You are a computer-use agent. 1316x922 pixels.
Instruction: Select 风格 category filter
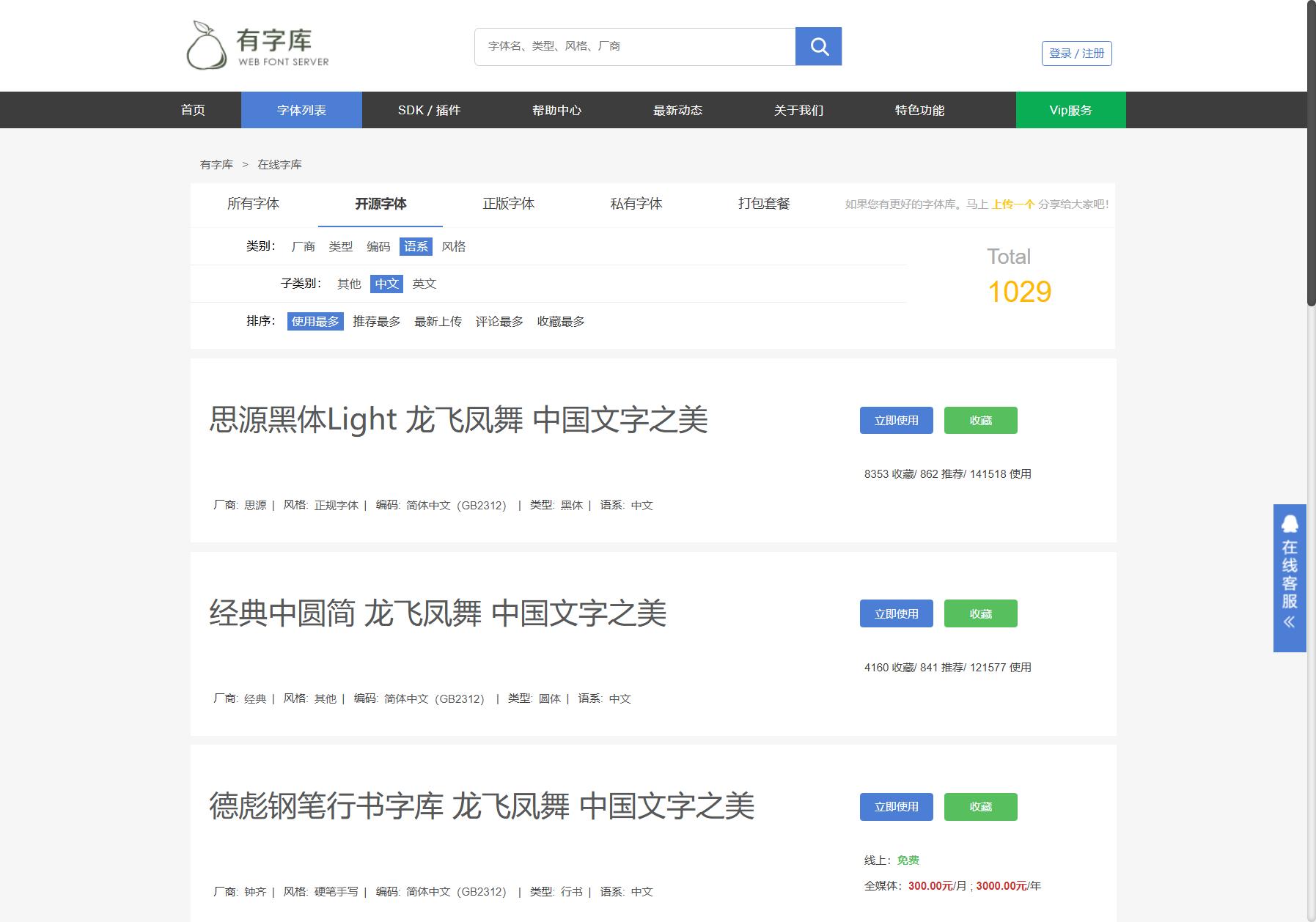(454, 246)
